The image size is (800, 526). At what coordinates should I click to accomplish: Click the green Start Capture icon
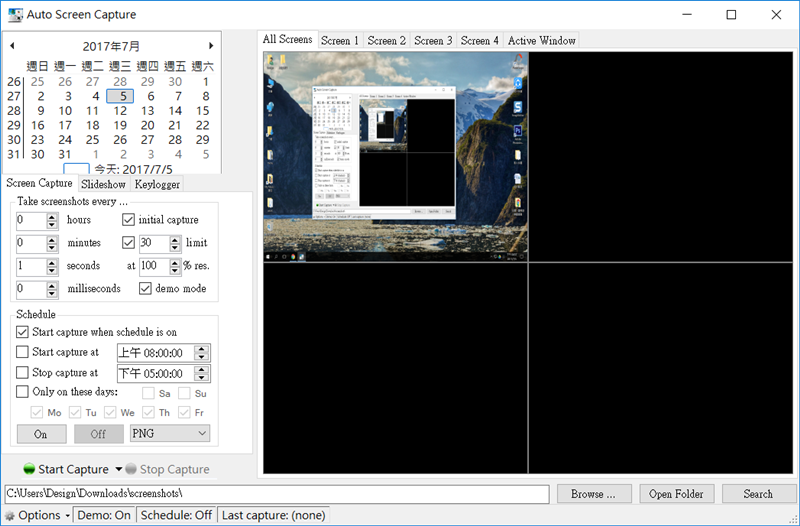tap(29, 469)
